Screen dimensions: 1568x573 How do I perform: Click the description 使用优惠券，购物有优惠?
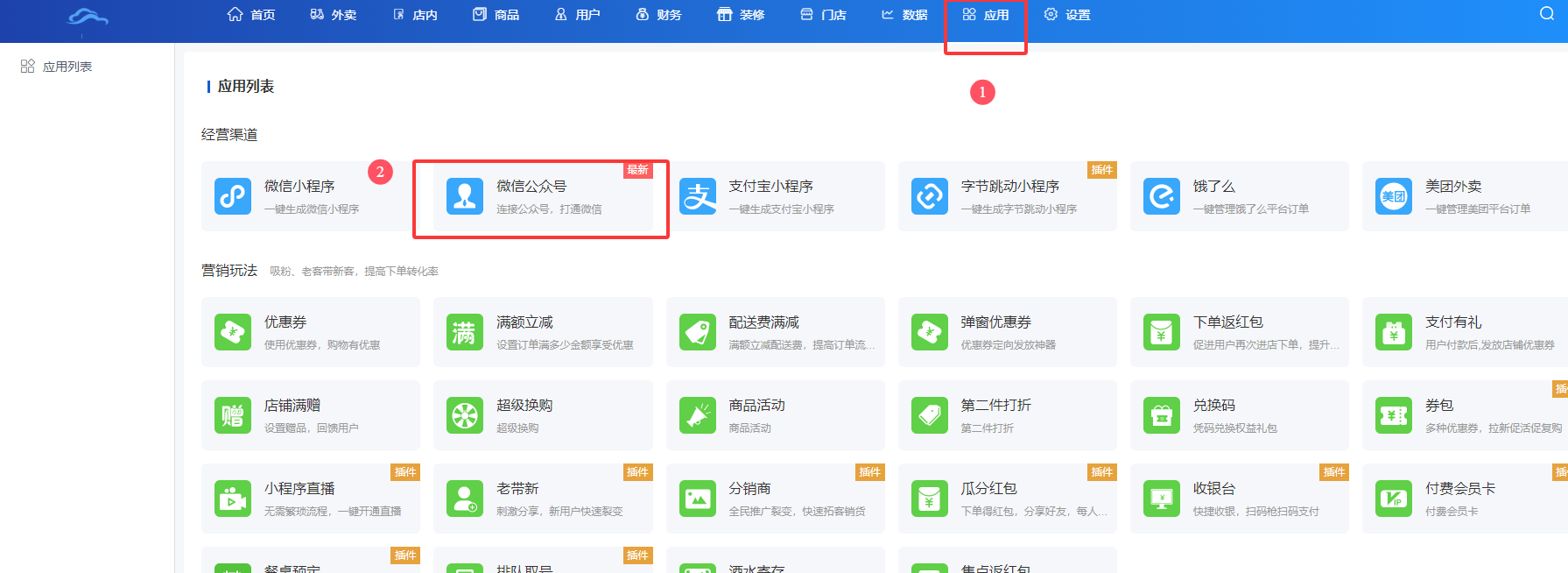click(x=322, y=345)
